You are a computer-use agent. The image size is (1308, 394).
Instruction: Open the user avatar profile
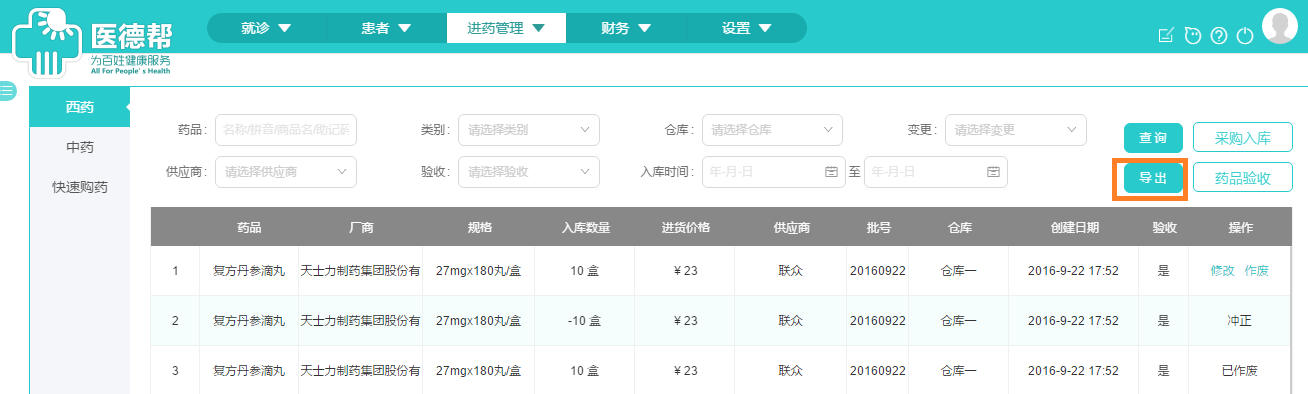click(x=1280, y=27)
